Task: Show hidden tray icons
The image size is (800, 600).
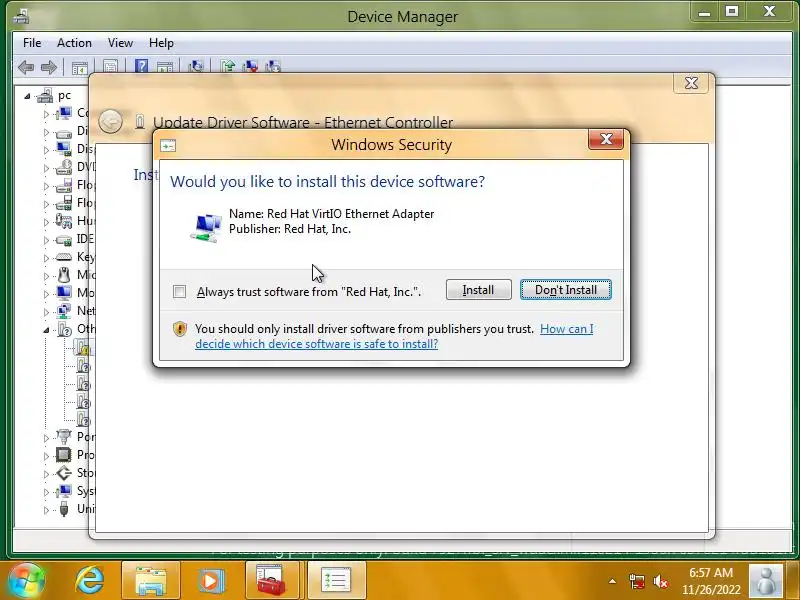Action: tap(612, 581)
